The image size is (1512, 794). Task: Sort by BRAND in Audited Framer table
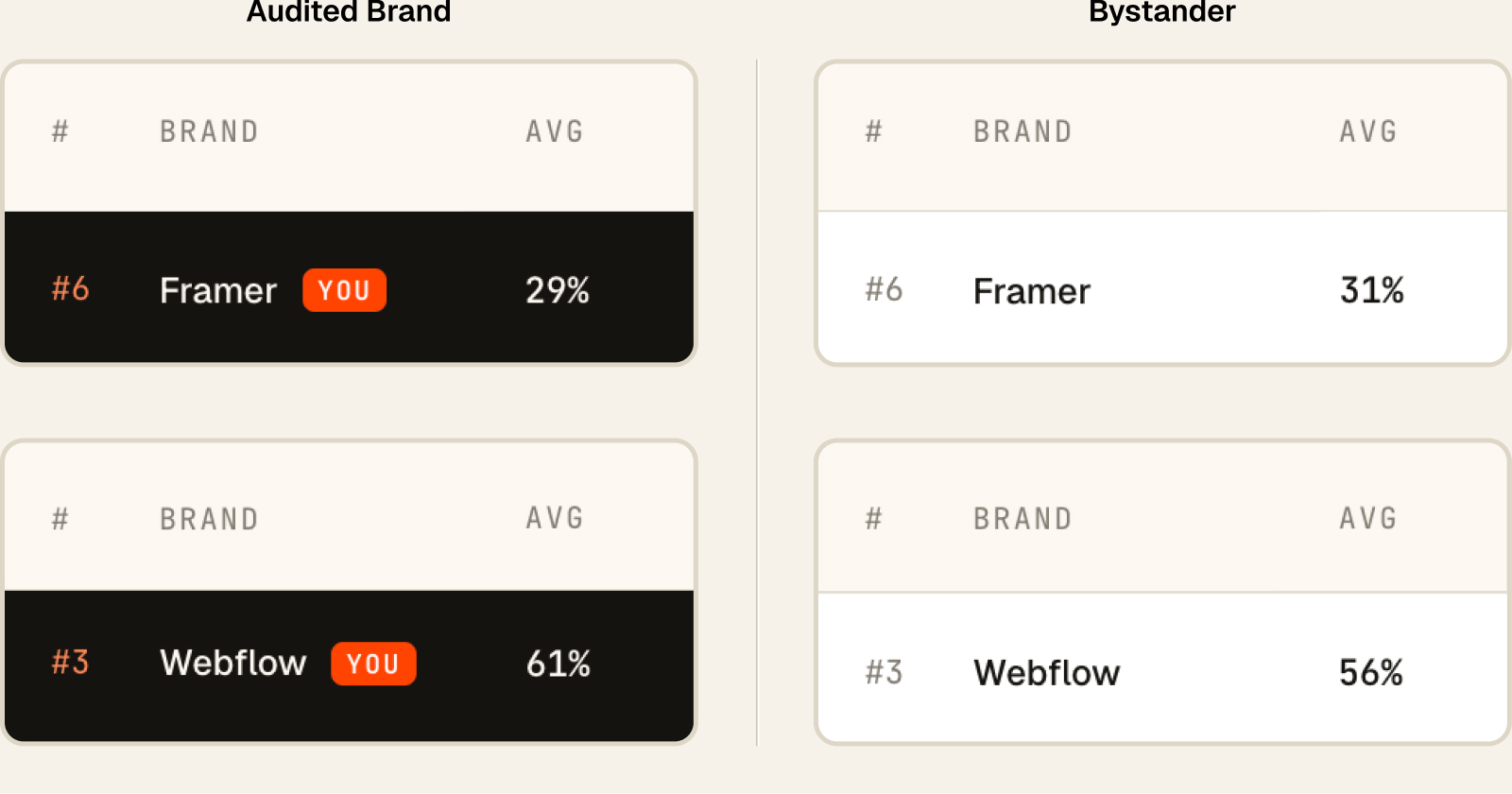click(x=209, y=131)
